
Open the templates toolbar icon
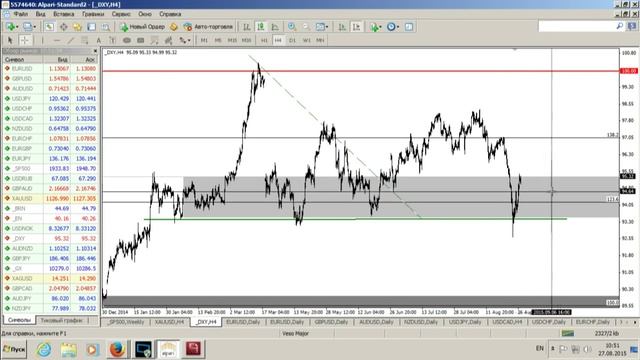point(409,27)
